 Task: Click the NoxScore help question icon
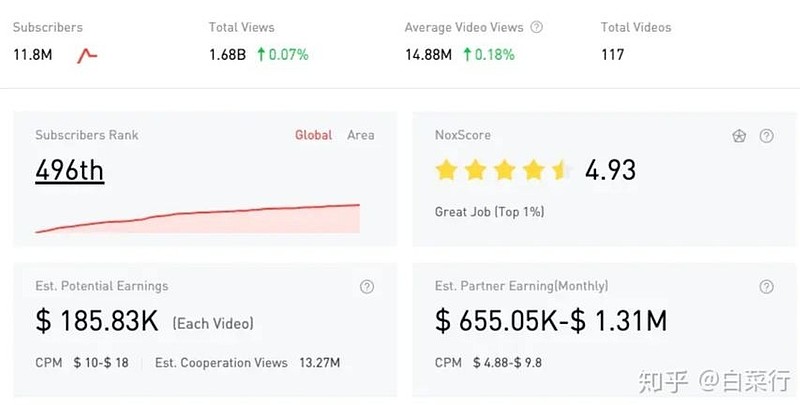pos(767,136)
